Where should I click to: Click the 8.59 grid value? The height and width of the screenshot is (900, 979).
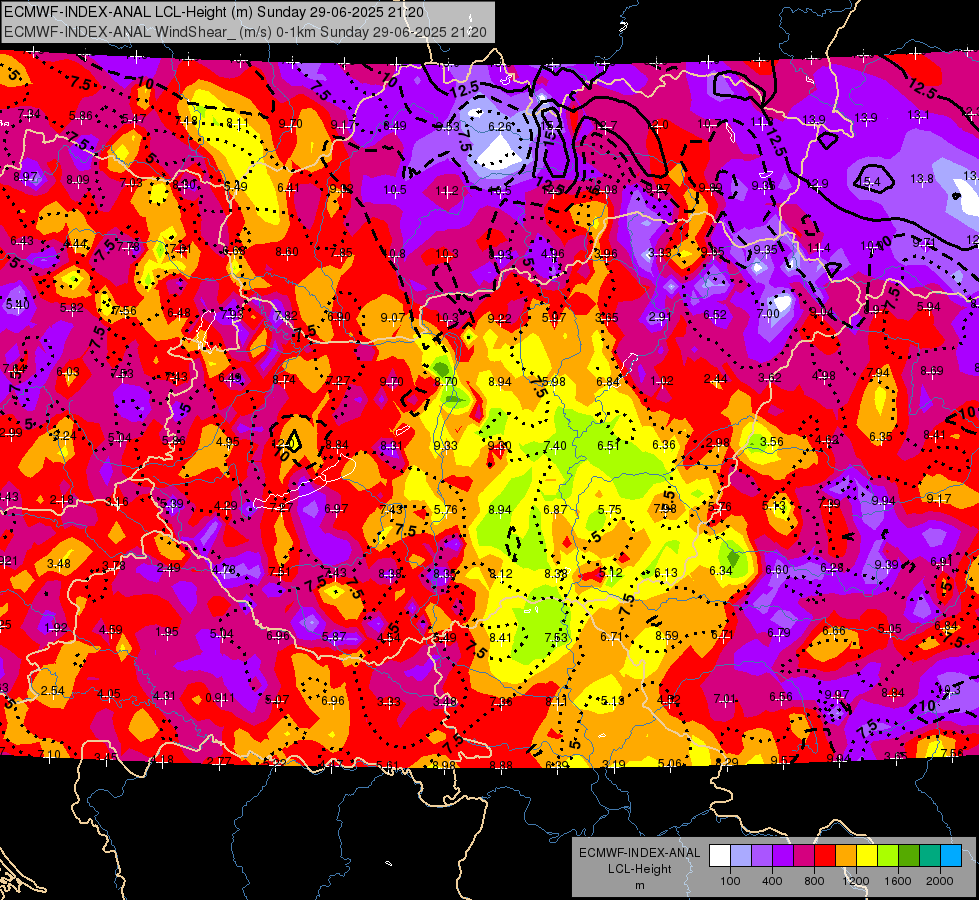click(x=667, y=635)
